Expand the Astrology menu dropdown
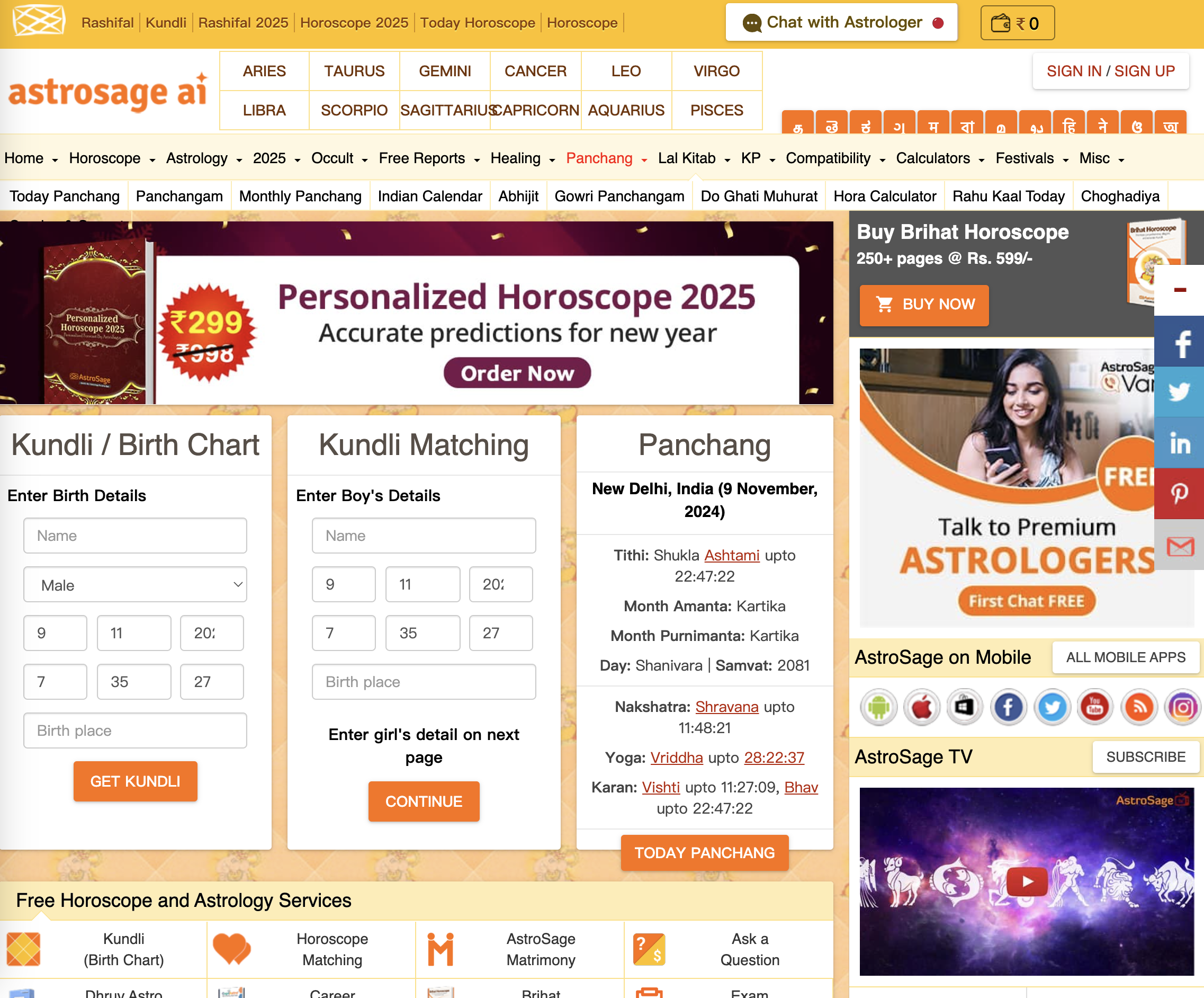Viewport: 1204px width, 998px height. pos(204,158)
